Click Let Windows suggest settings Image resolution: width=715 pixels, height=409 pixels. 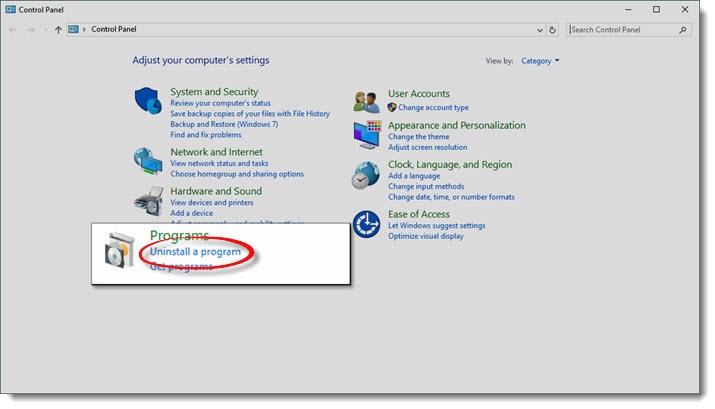click(x=437, y=226)
